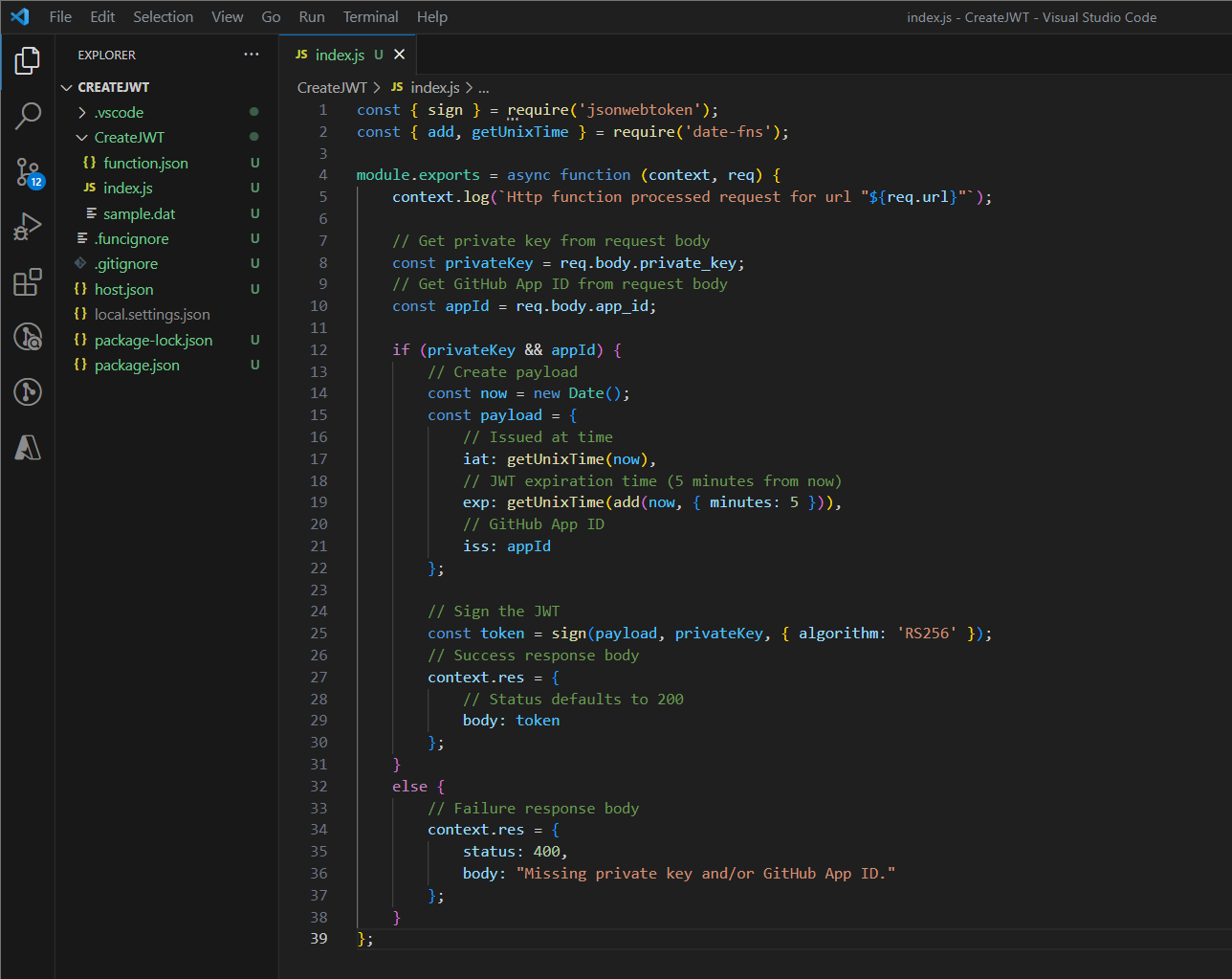Open the File menu
This screenshot has height=979, width=1232.
(x=60, y=16)
